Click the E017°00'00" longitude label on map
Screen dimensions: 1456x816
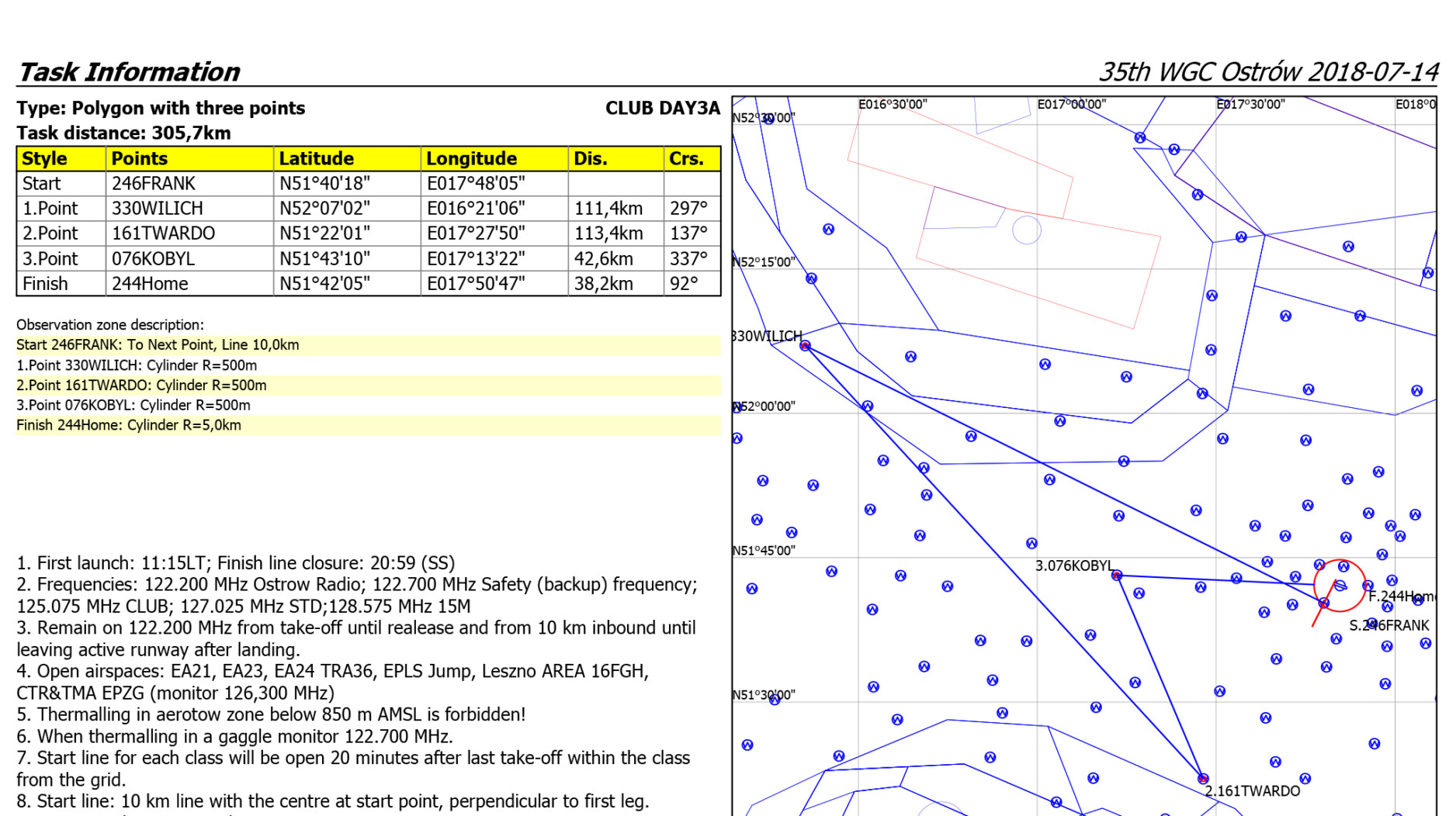pyautogui.click(x=1071, y=104)
